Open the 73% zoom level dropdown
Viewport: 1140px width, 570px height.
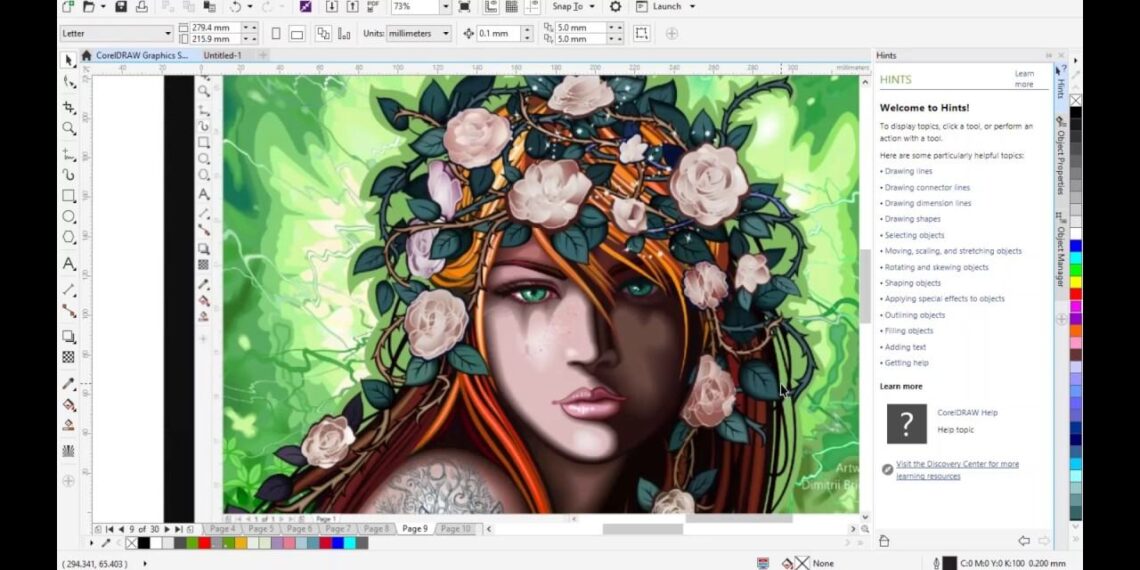(x=445, y=7)
